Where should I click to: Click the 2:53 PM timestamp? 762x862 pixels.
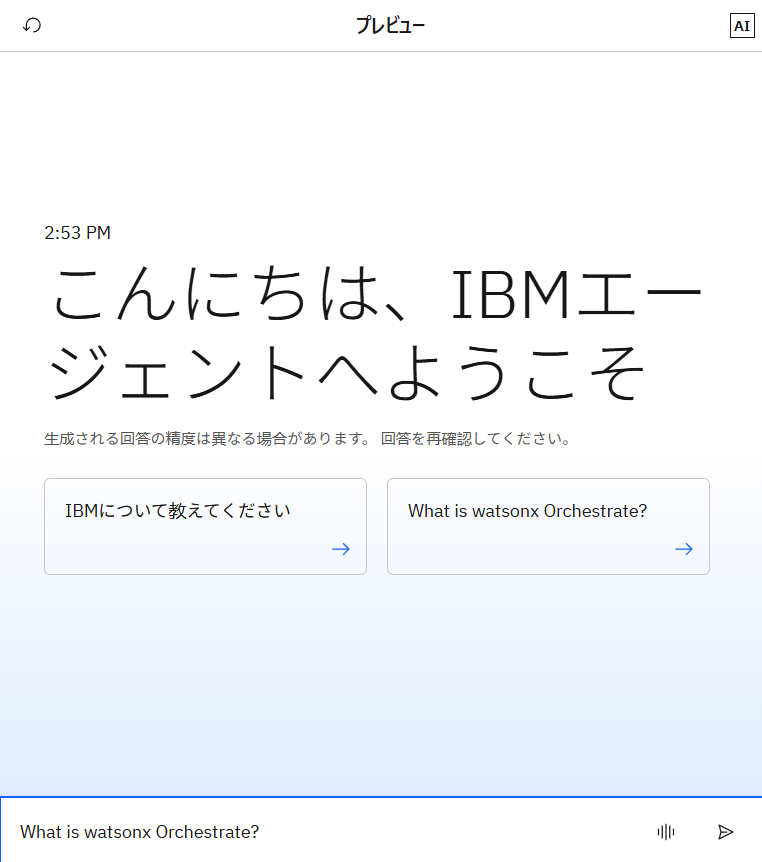[78, 233]
